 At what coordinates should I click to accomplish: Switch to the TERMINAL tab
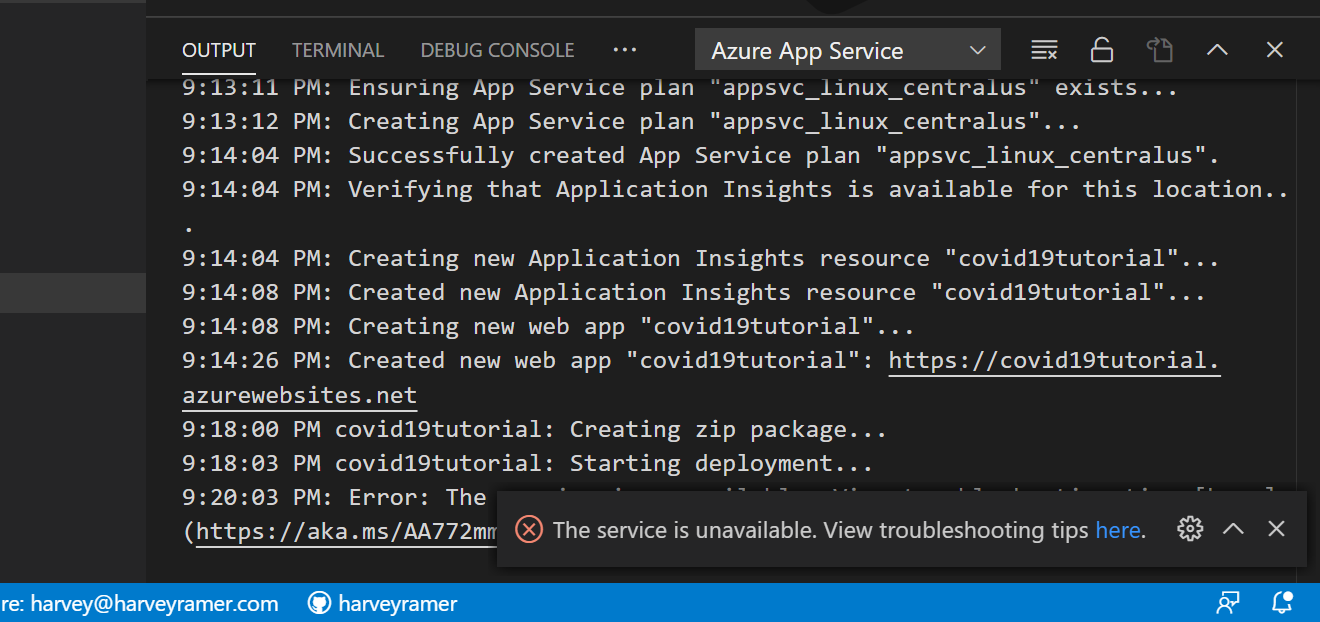[338, 50]
